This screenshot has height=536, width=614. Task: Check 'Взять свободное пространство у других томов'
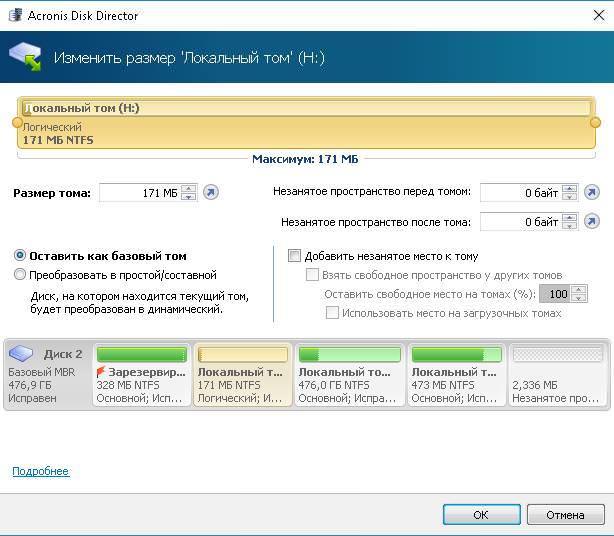click(x=312, y=275)
